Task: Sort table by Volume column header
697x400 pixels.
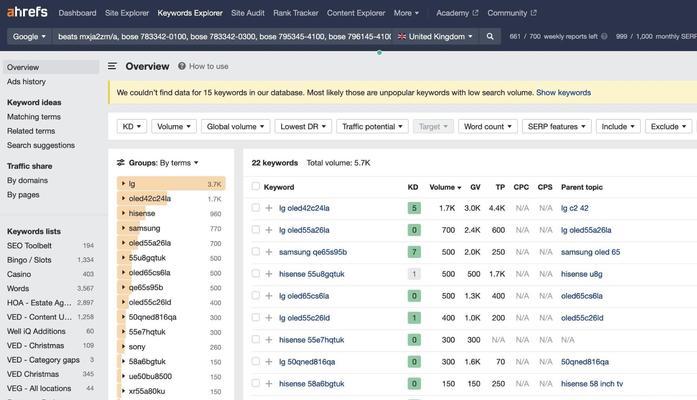Action: [445, 187]
